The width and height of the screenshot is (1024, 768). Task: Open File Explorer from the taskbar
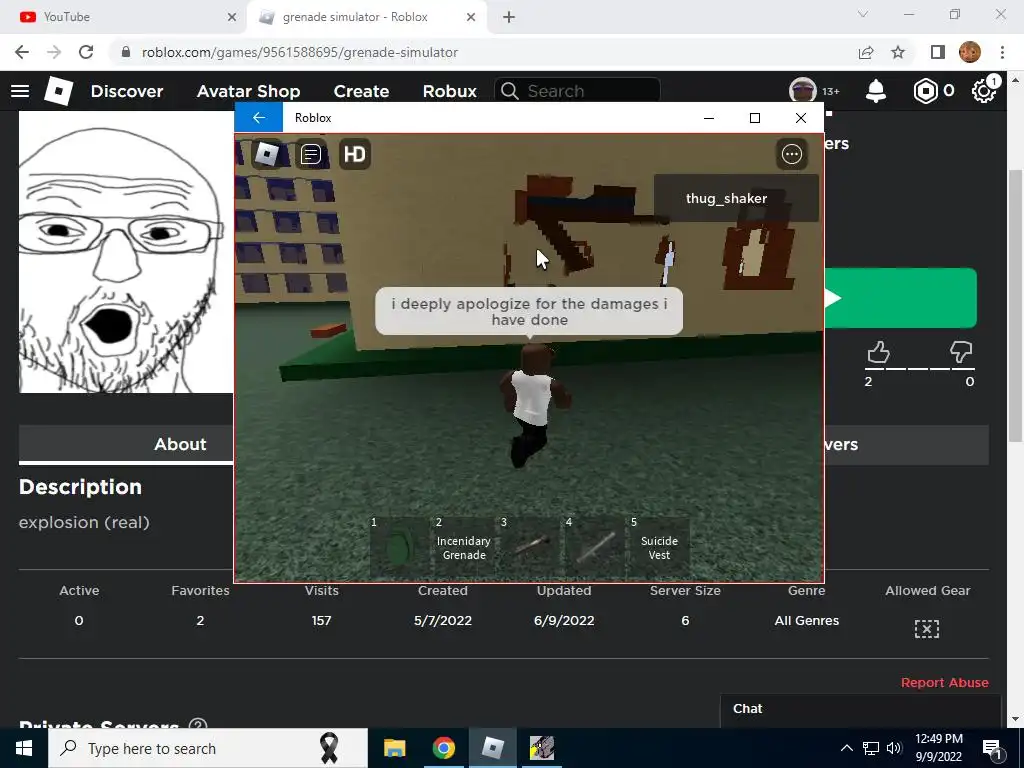(x=394, y=748)
